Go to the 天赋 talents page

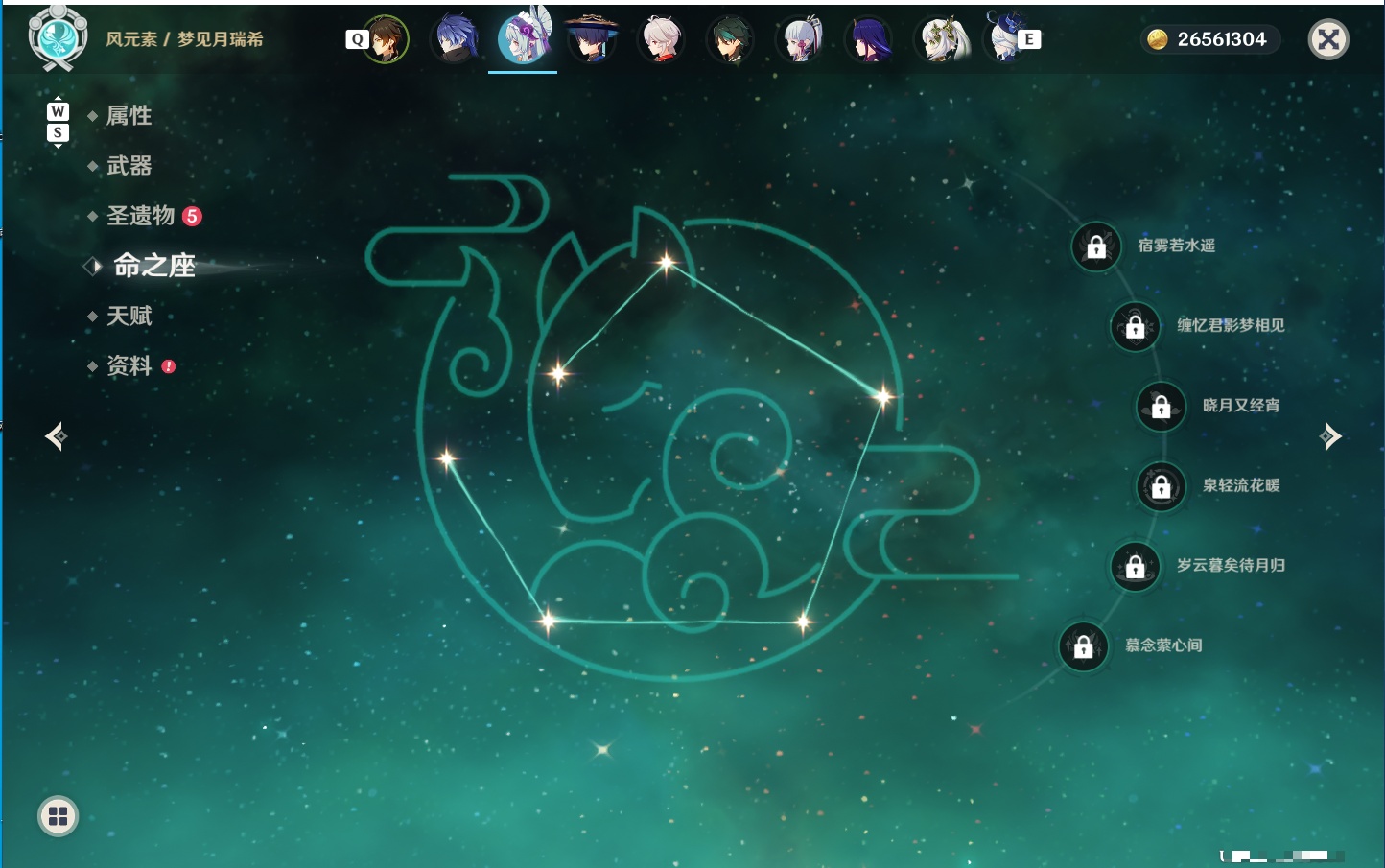coord(129,316)
